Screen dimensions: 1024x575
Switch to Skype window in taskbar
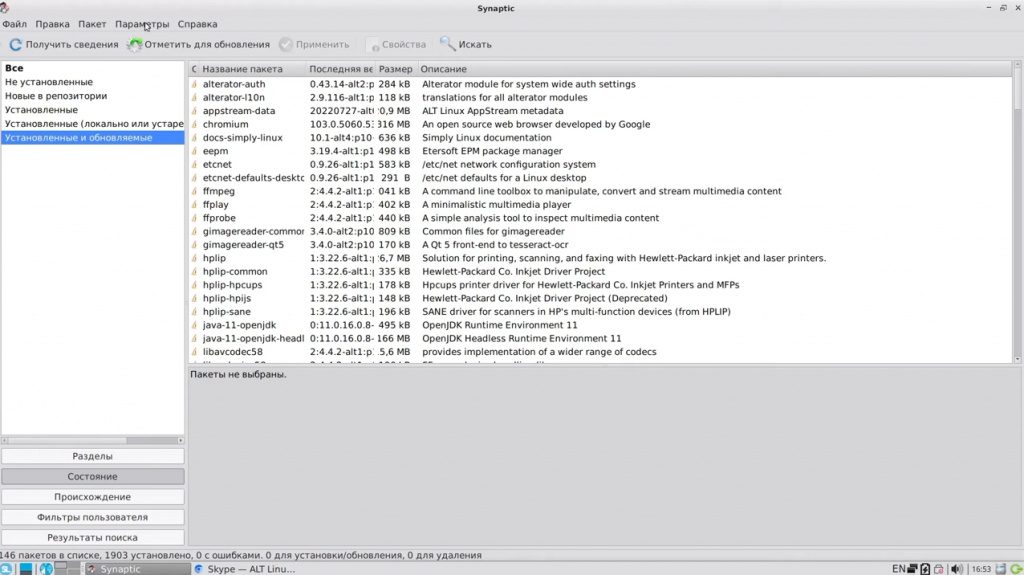[247, 569]
